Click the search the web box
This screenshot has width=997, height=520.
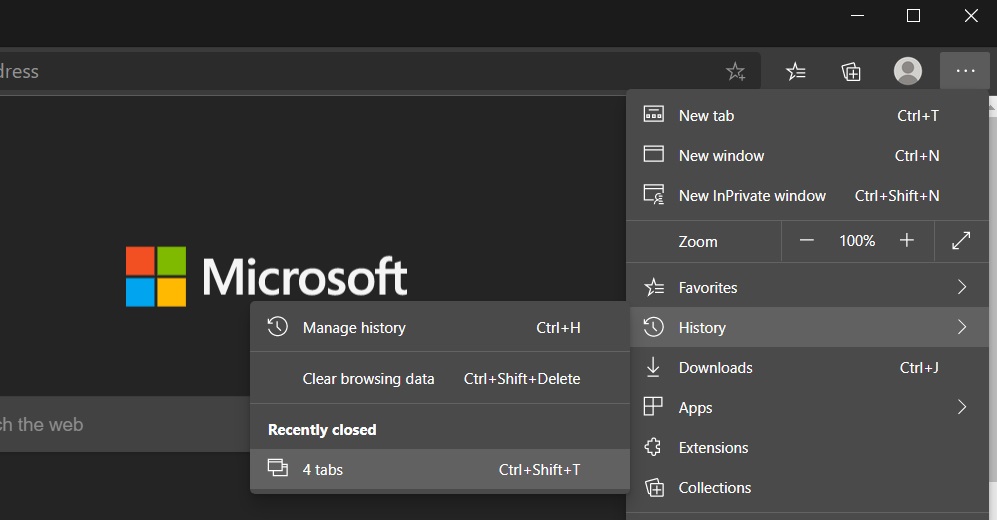(120, 425)
